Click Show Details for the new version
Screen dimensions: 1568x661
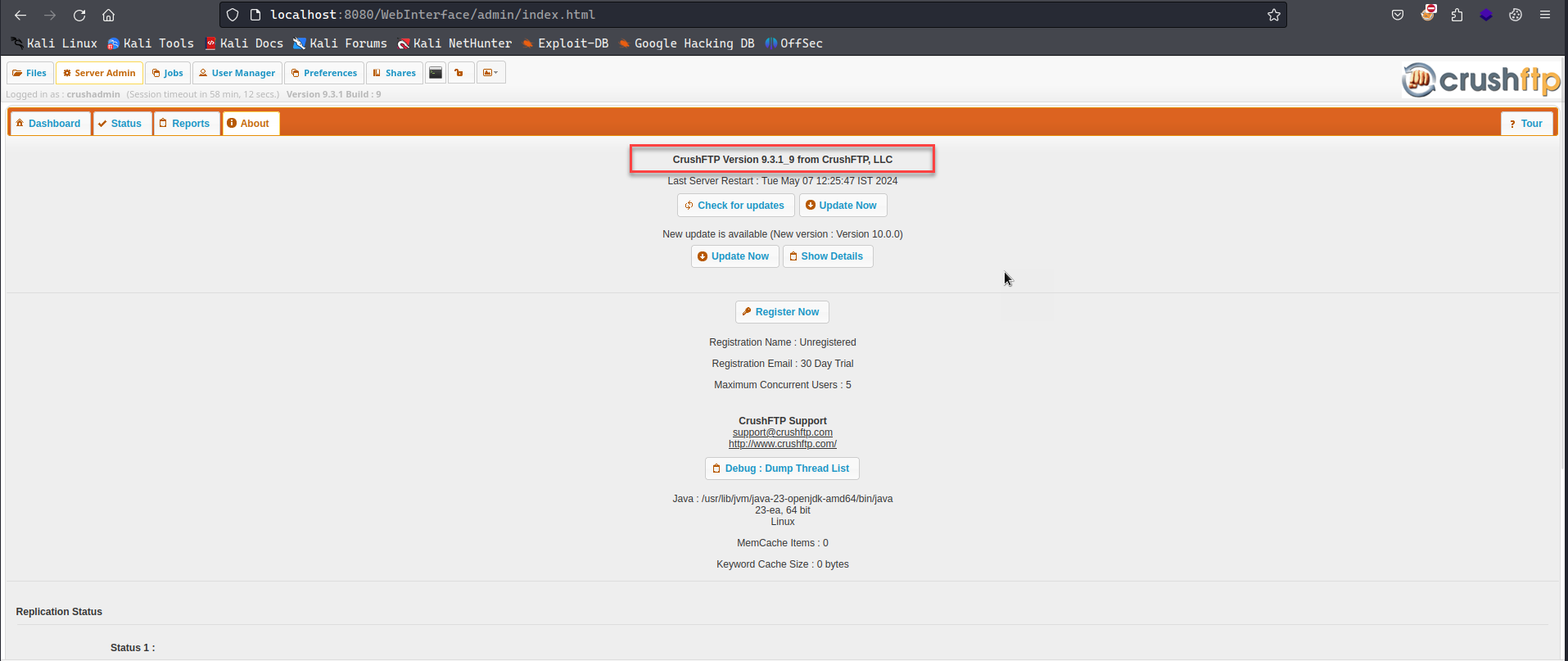[828, 256]
